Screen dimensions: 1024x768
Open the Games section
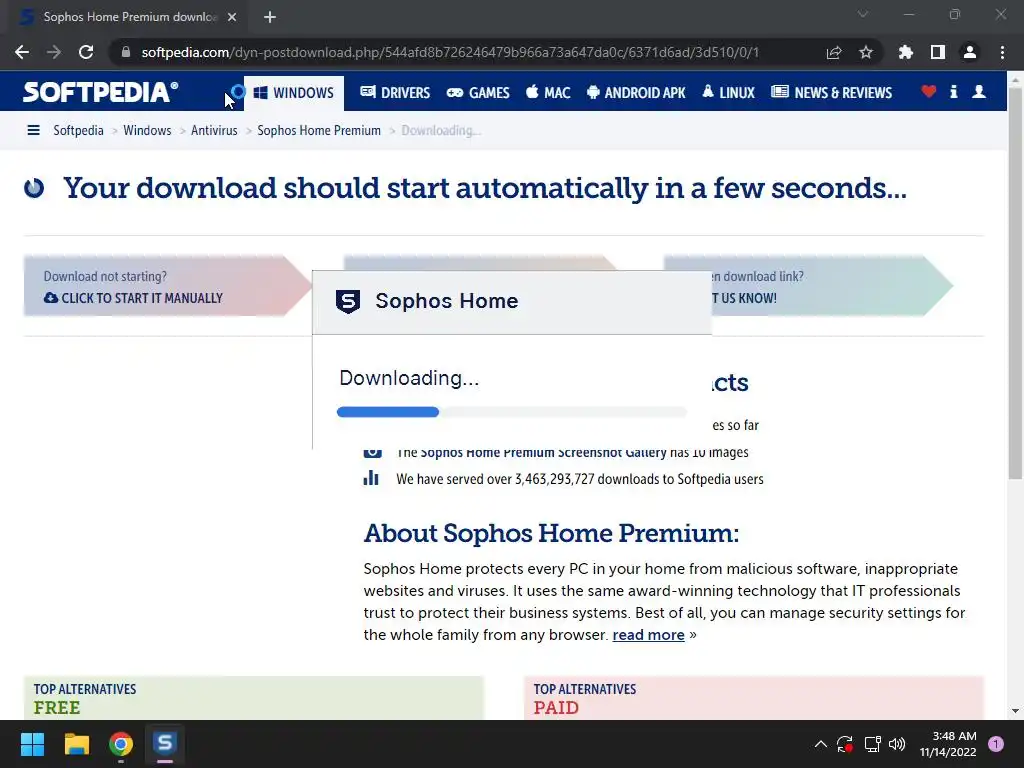pyautogui.click(x=478, y=93)
